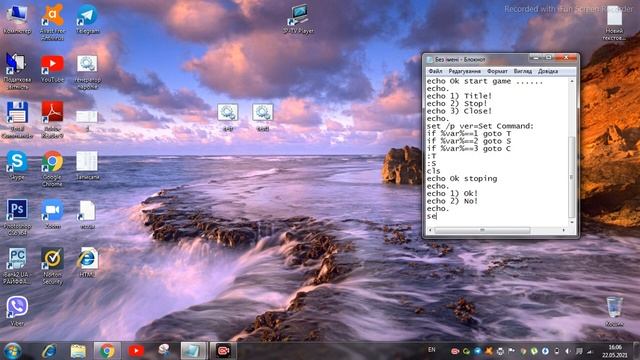Click the volume speaker tray icon
640x360 pixels.
coord(568,351)
